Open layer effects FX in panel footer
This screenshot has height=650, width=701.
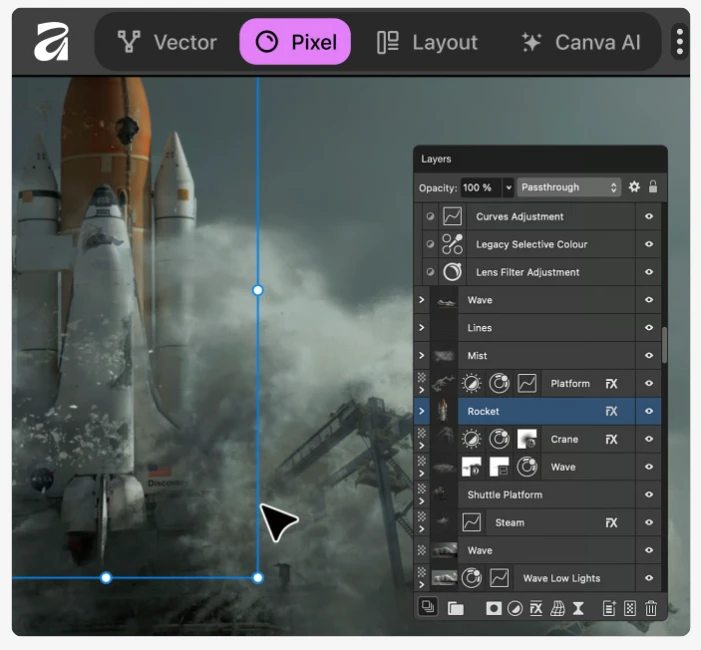(x=536, y=608)
